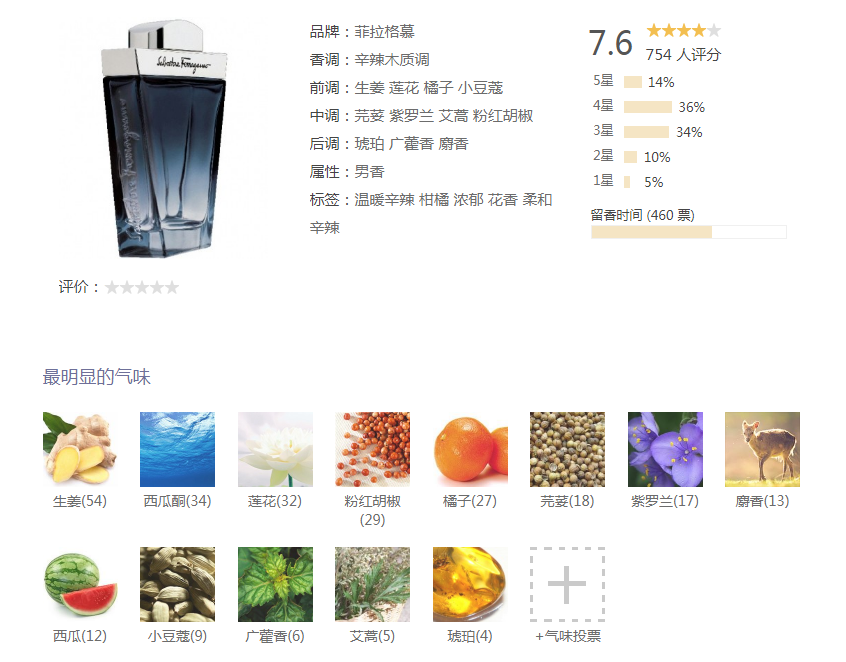
Task: Click the 琥珀 base note link
Action: (369, 144)
